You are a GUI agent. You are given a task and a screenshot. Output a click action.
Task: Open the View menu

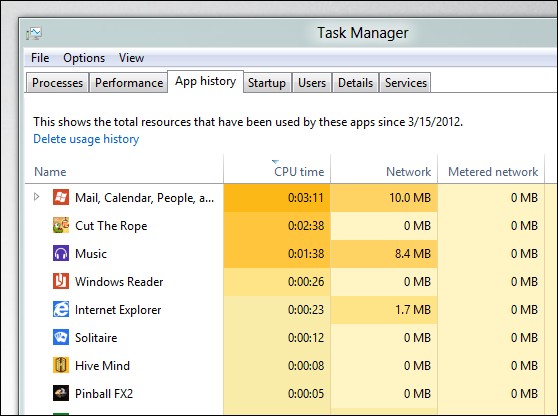tap(131, 58)
